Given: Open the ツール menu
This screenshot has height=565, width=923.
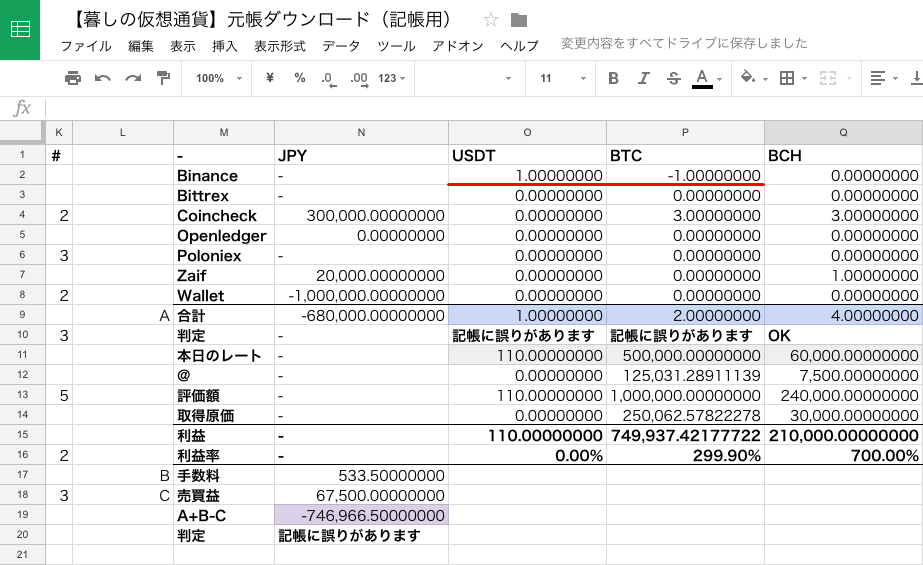Looking at the screenshot, I should (396, 46).
